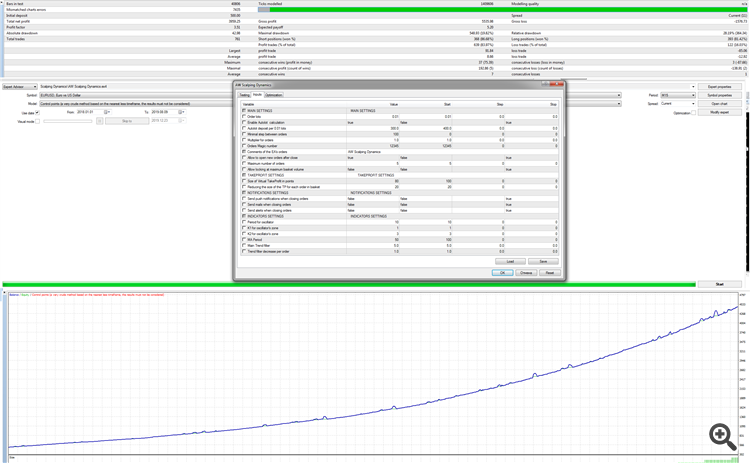Tick the Multiplier for orders checkbox
The width and height of the screenshot is (750, 463).
pos(244,140)
